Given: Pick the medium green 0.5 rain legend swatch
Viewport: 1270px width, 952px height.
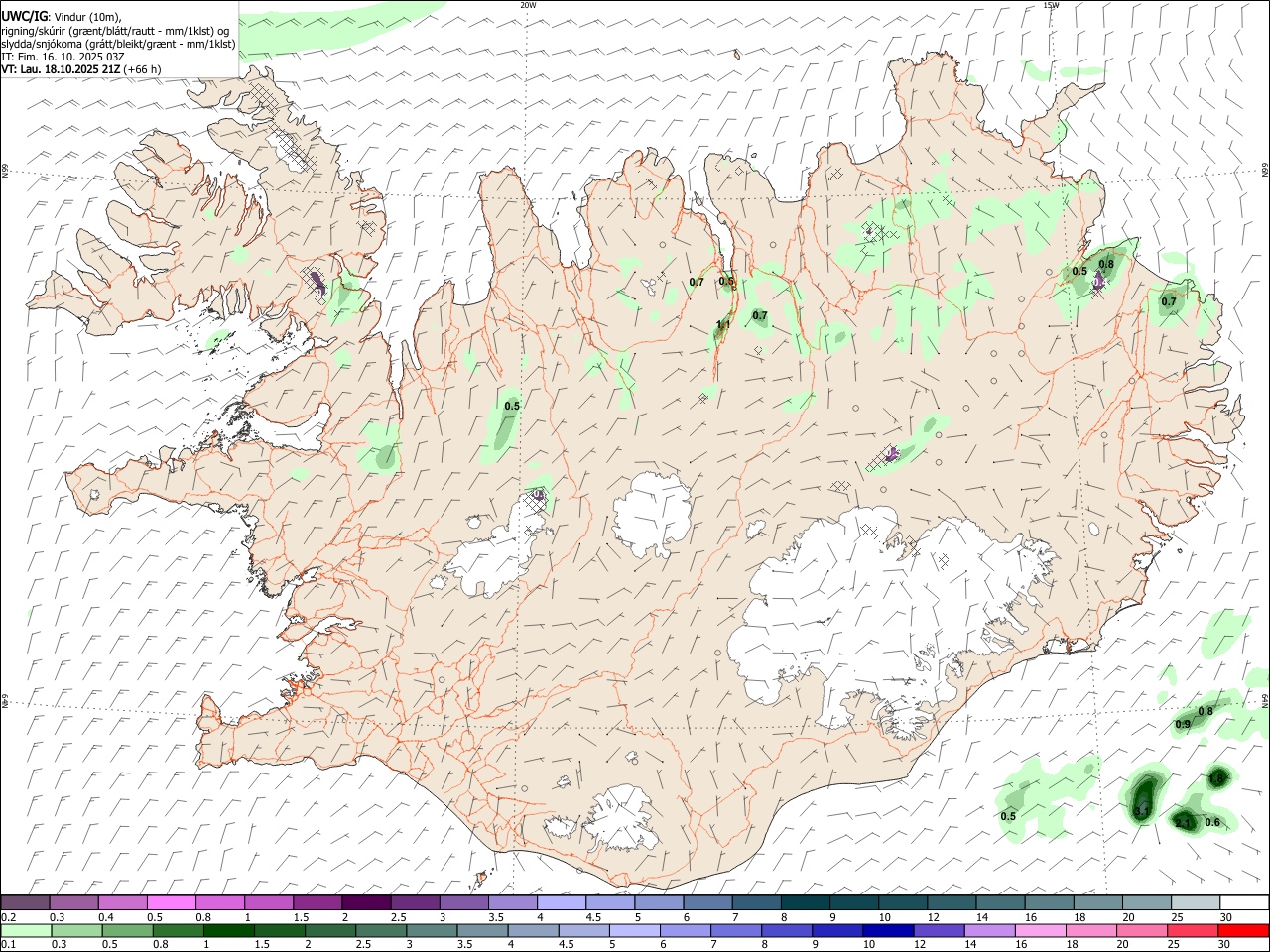Looking at the screenshot, I should point(126,930).
